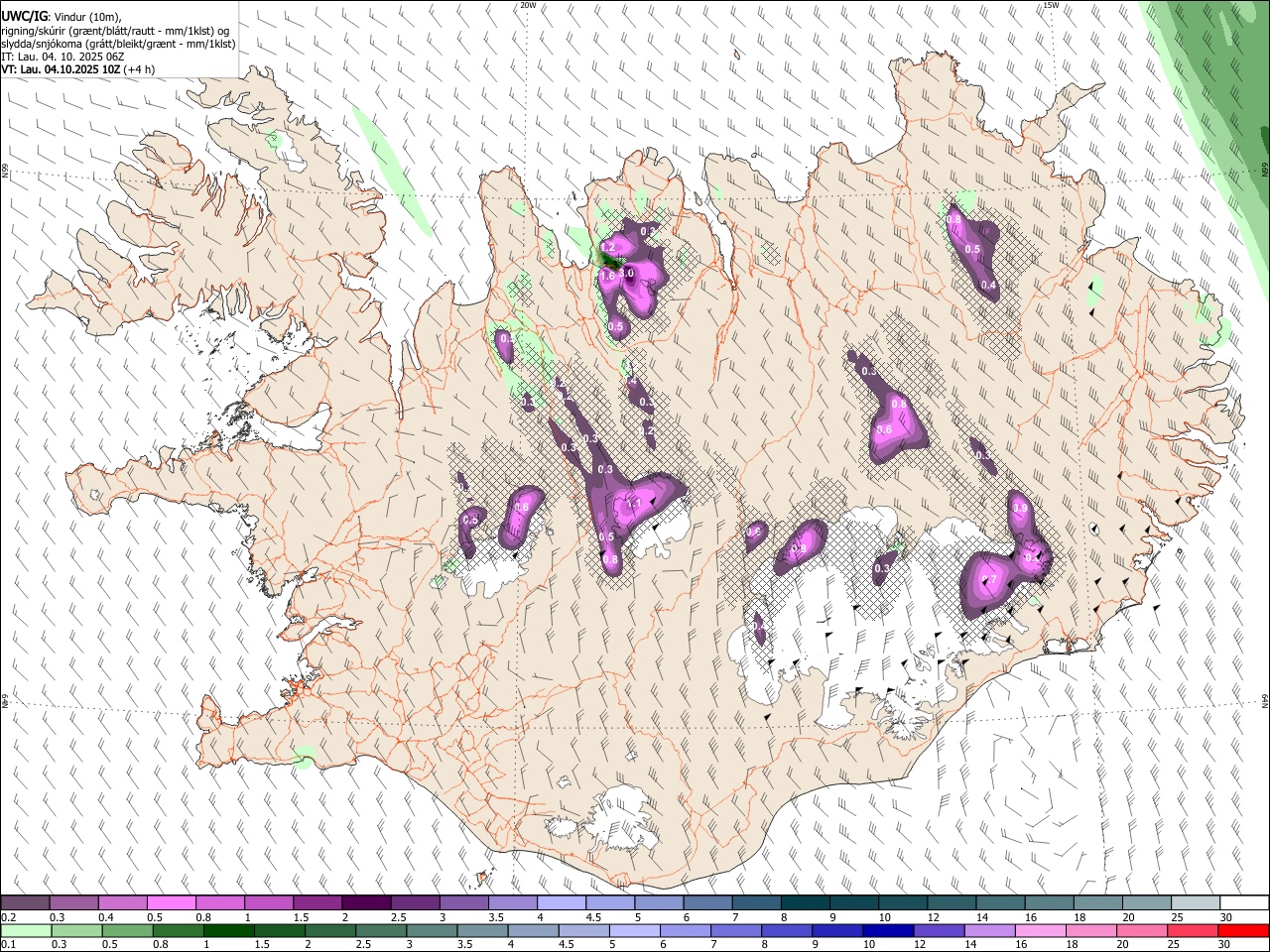
Task: Click the '0.9' snowfall value on the map
Action: tap(1021, 508)
